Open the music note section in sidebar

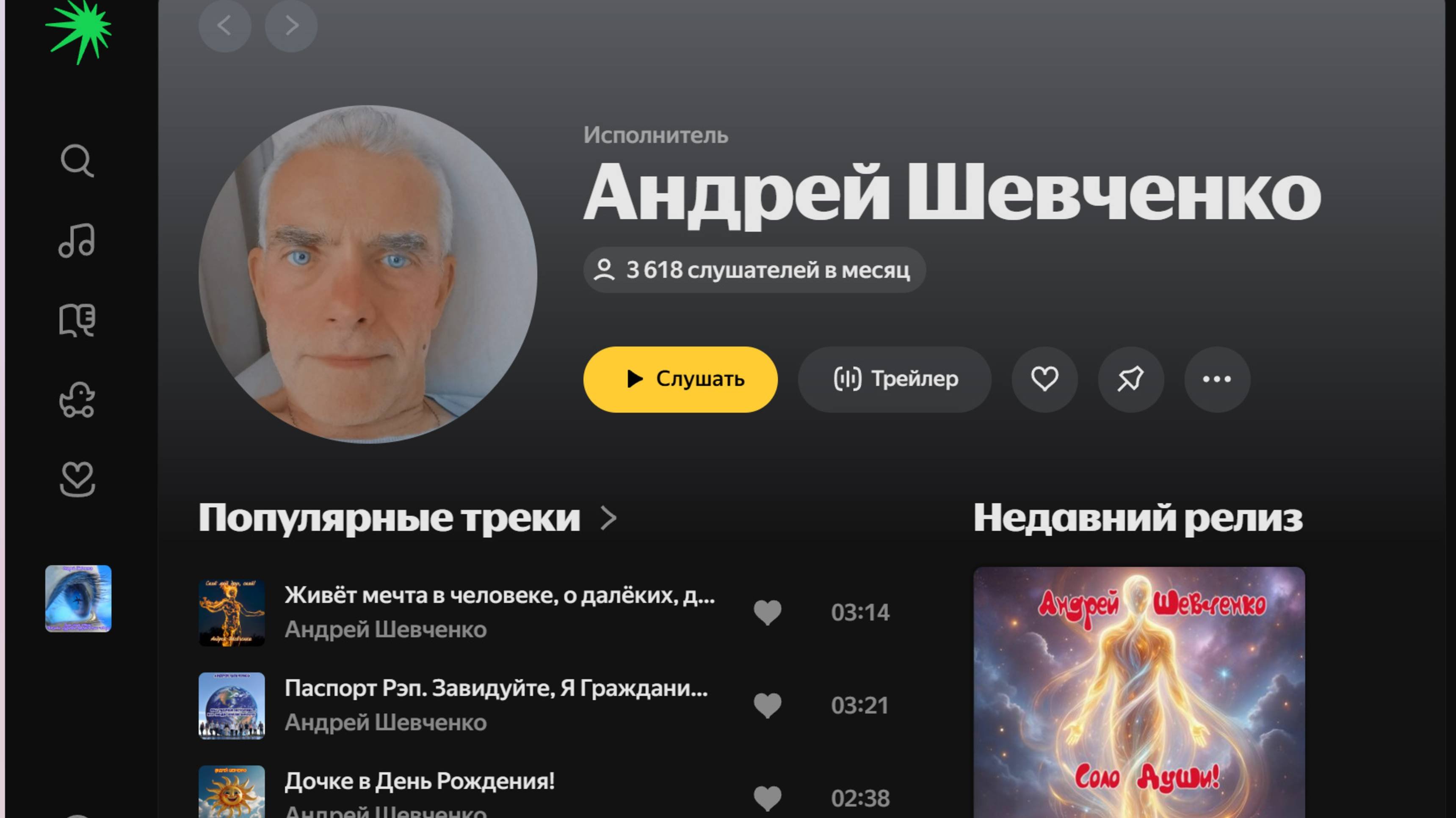[x=77, y=241]
